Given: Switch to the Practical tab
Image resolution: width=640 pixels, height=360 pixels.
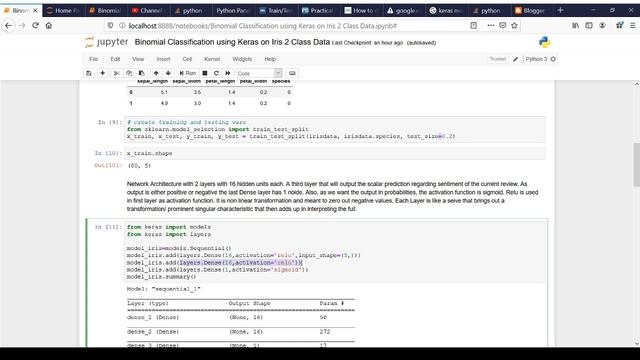Looking at the screenshot, I should (x=318, y=11).
